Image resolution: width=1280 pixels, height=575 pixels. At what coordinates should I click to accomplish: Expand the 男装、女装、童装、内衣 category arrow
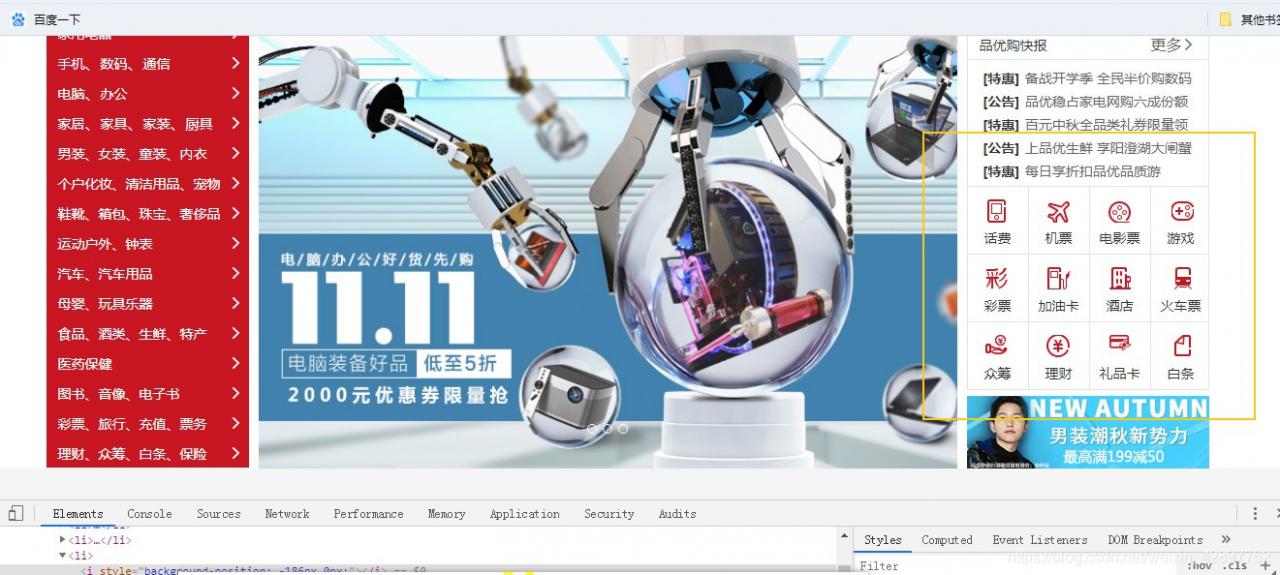(236, 153)
